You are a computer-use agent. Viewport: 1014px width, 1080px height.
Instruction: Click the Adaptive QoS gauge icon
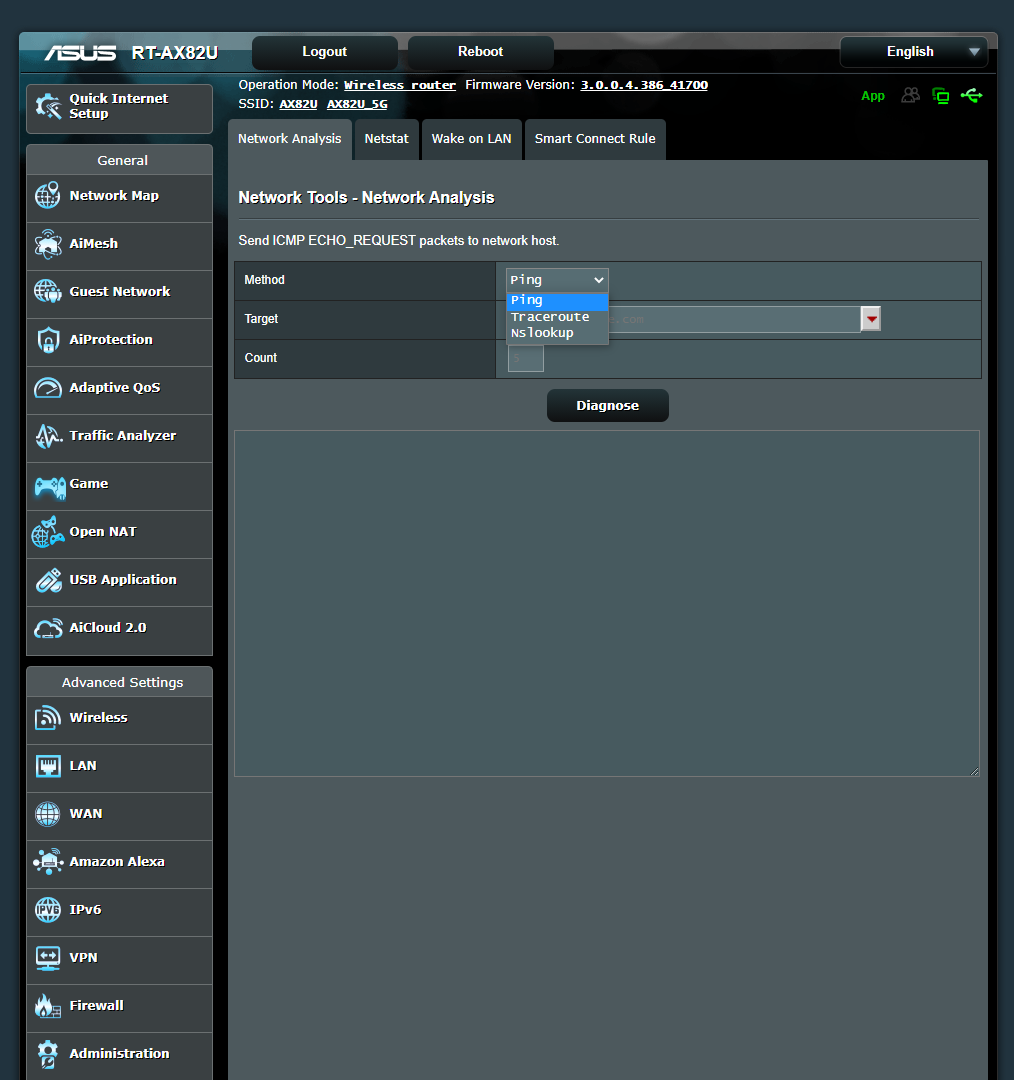pos(48,388)
